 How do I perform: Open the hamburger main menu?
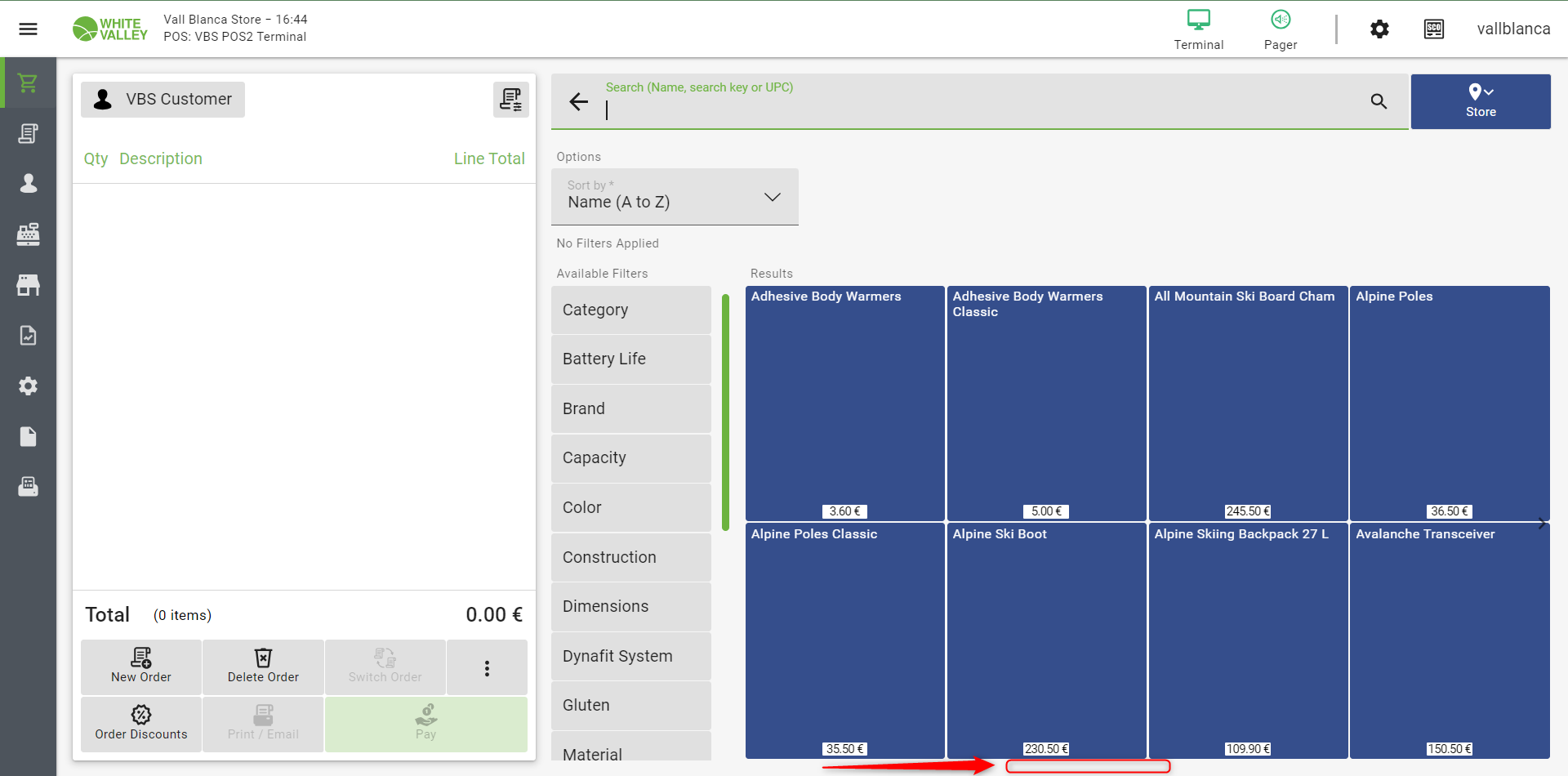pos(28,29)
